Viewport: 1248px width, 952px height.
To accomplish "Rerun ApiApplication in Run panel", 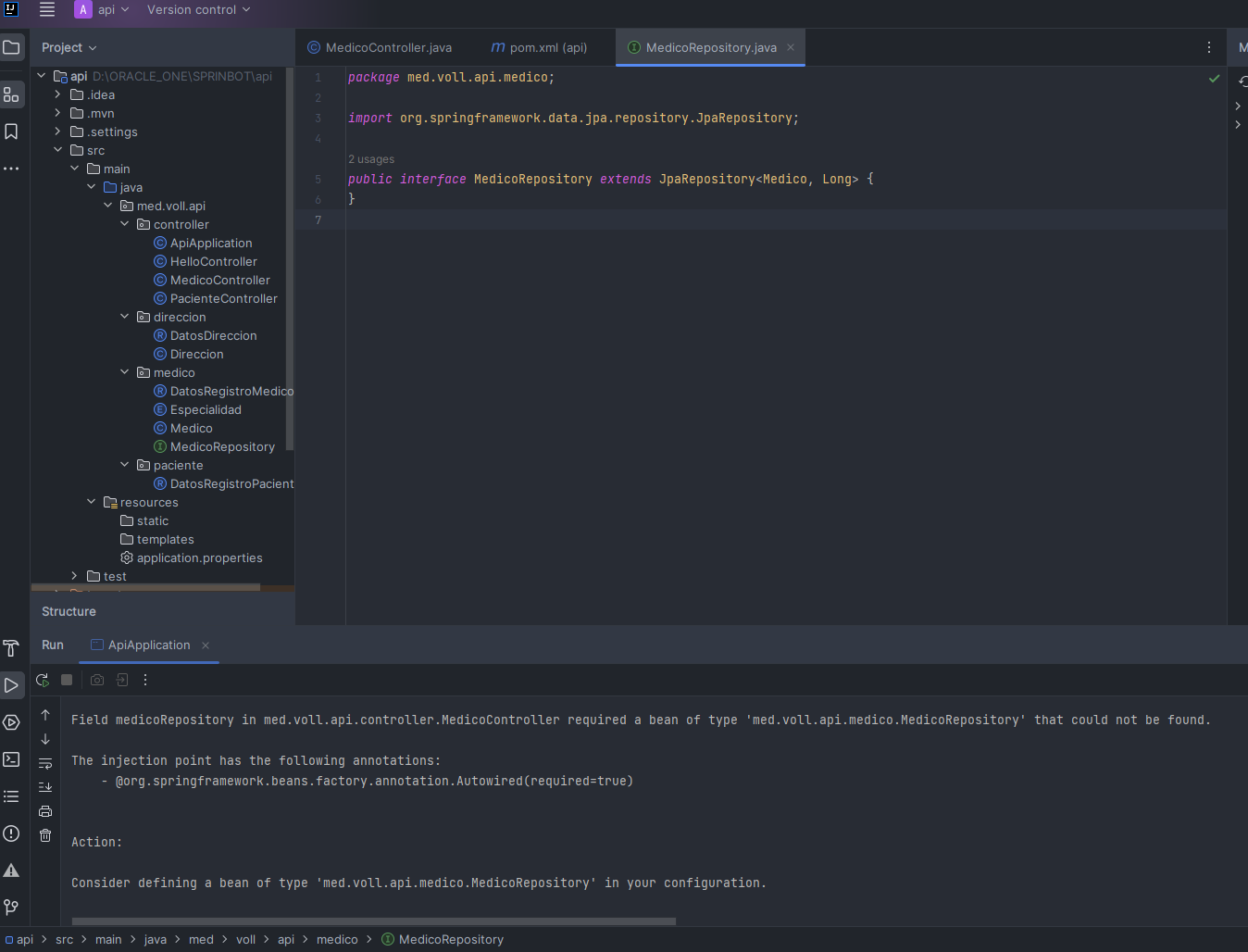I will [43, 680].
